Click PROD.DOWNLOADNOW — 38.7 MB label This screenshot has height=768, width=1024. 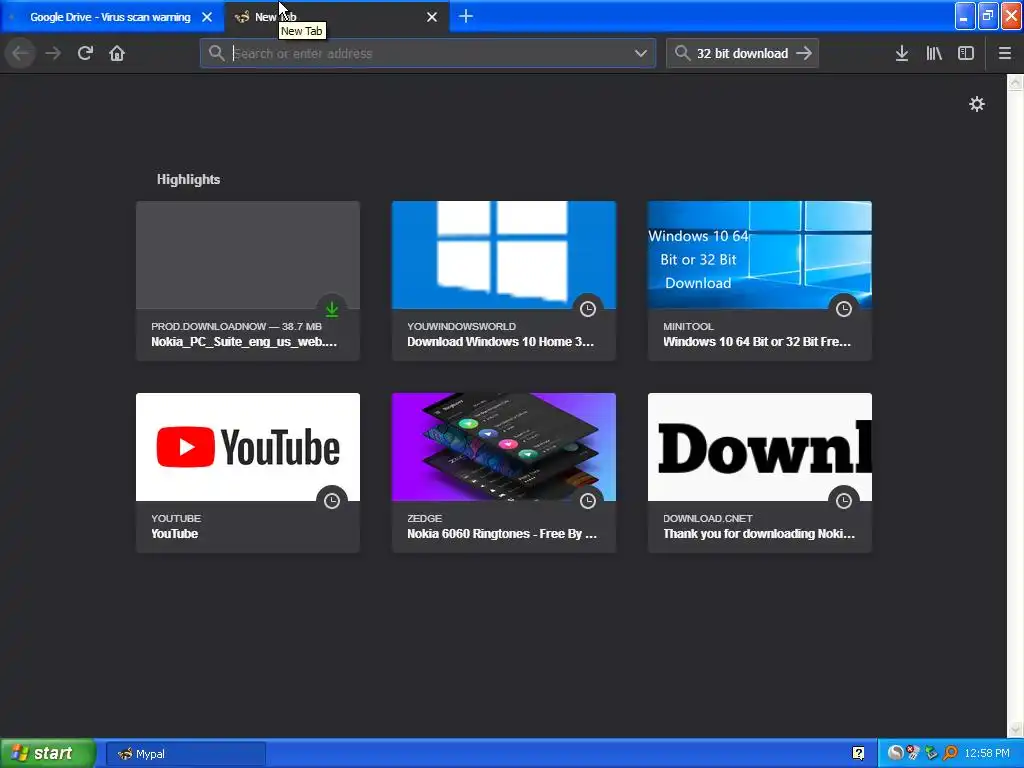tap(236, 327)
